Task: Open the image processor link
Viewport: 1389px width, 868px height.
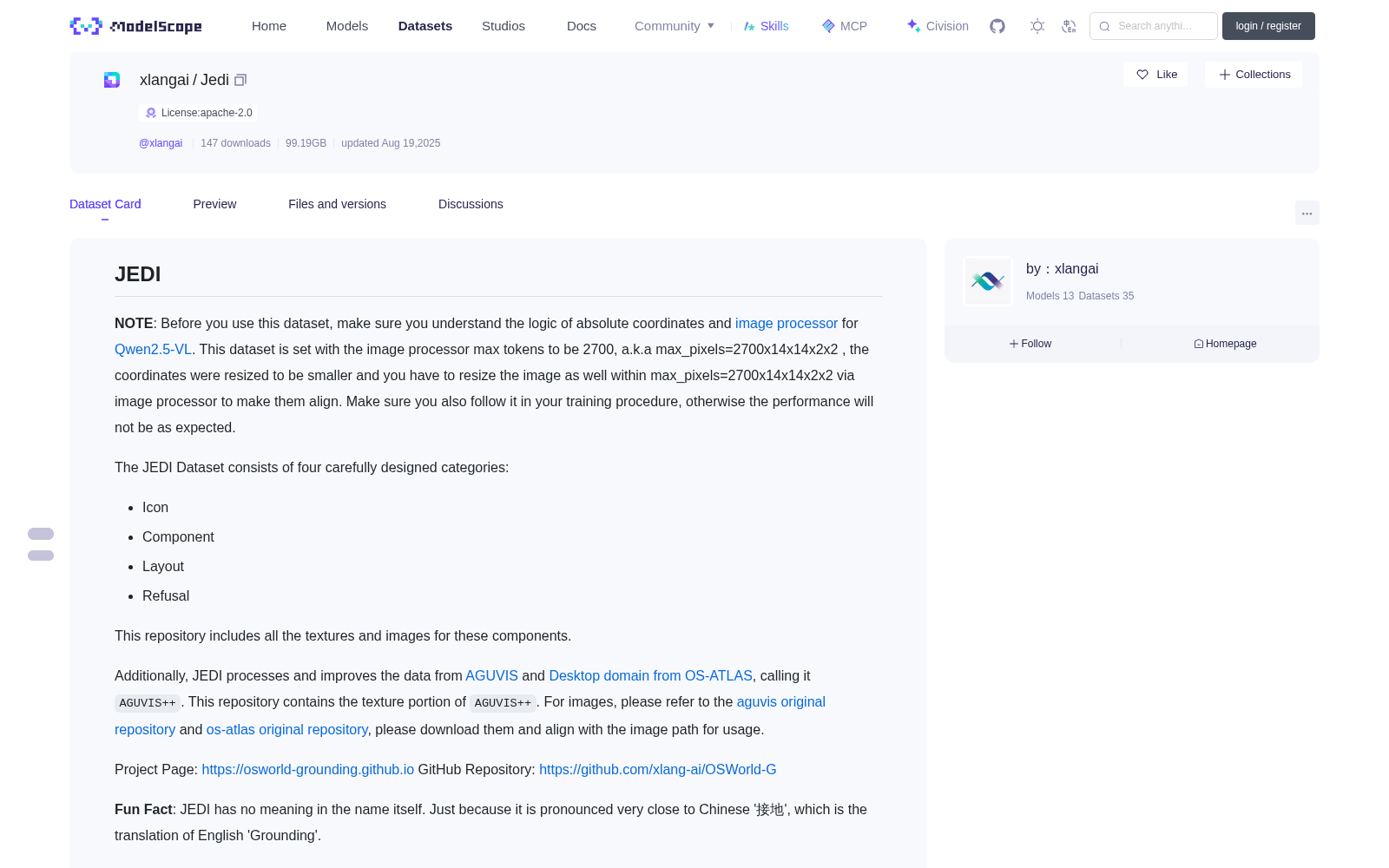Action: point(787,323)
